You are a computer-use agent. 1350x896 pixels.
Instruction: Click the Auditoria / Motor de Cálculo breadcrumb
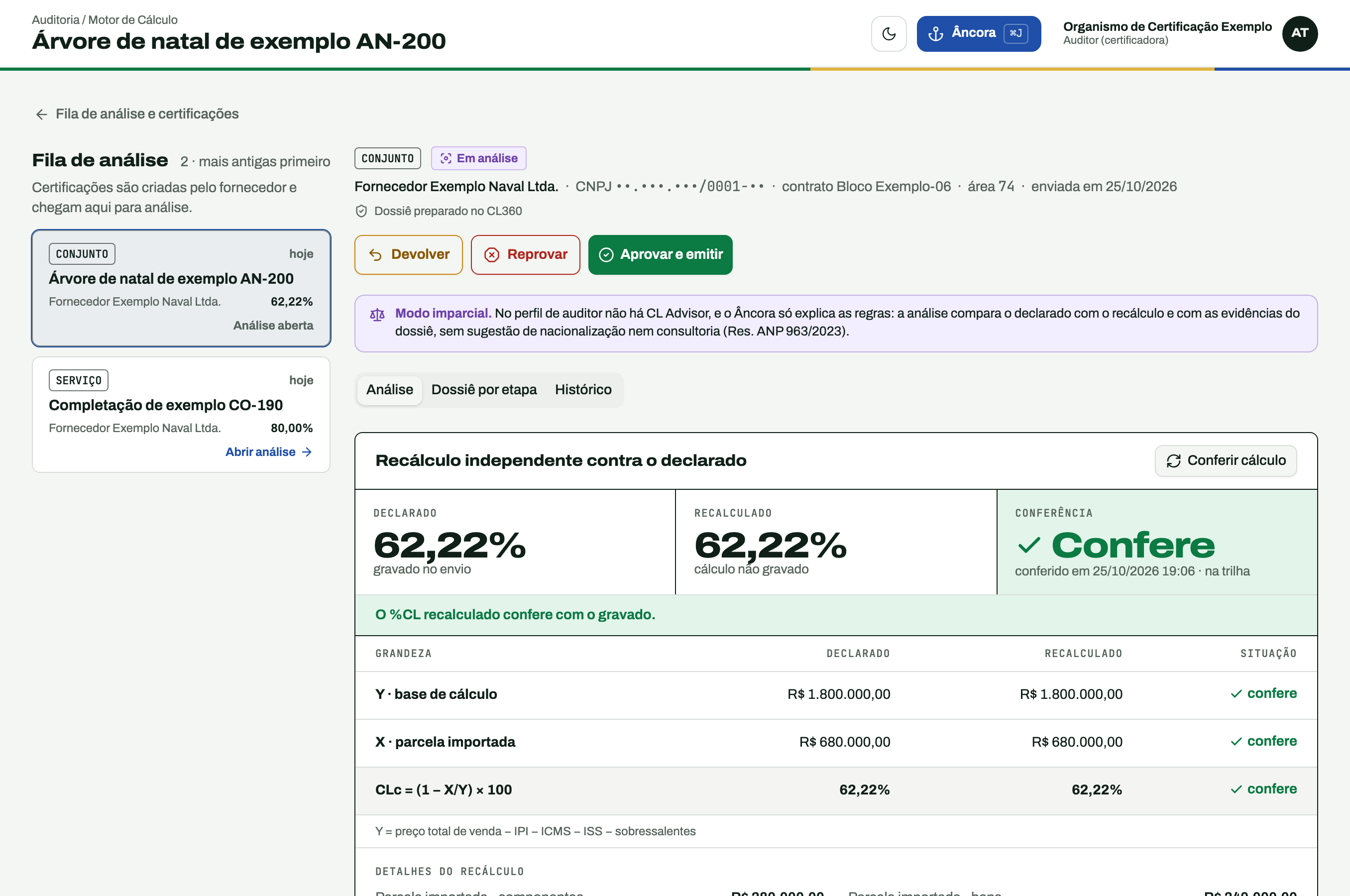105,19
